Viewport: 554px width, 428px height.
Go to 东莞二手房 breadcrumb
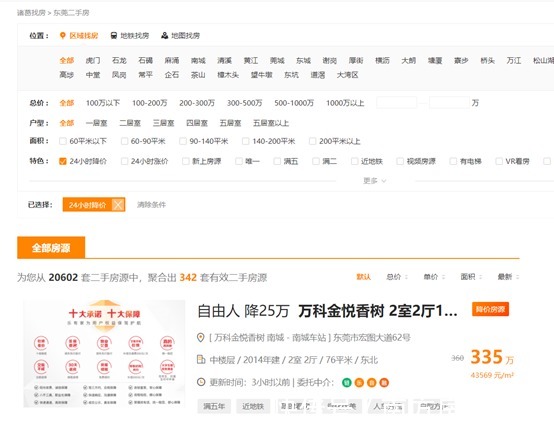[71, 13]
